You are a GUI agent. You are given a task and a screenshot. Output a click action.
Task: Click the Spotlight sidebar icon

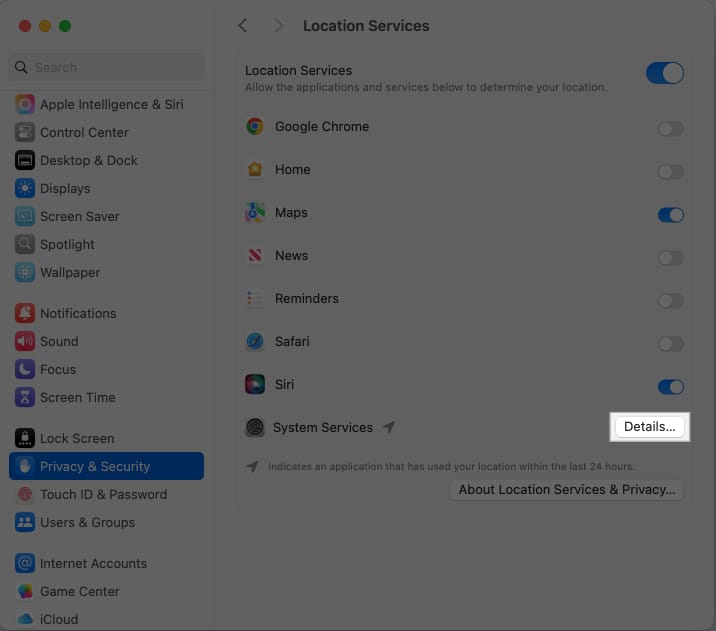coord(25,244)
